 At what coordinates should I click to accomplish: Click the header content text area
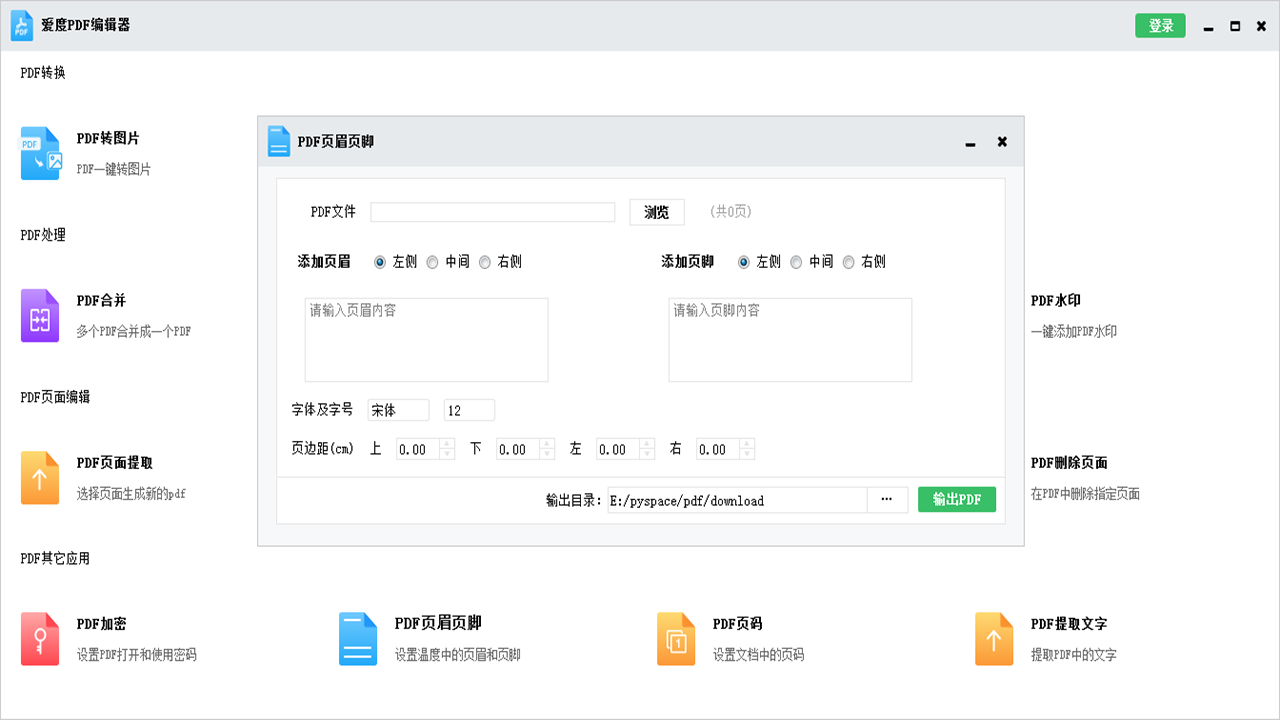coord(426,338)
